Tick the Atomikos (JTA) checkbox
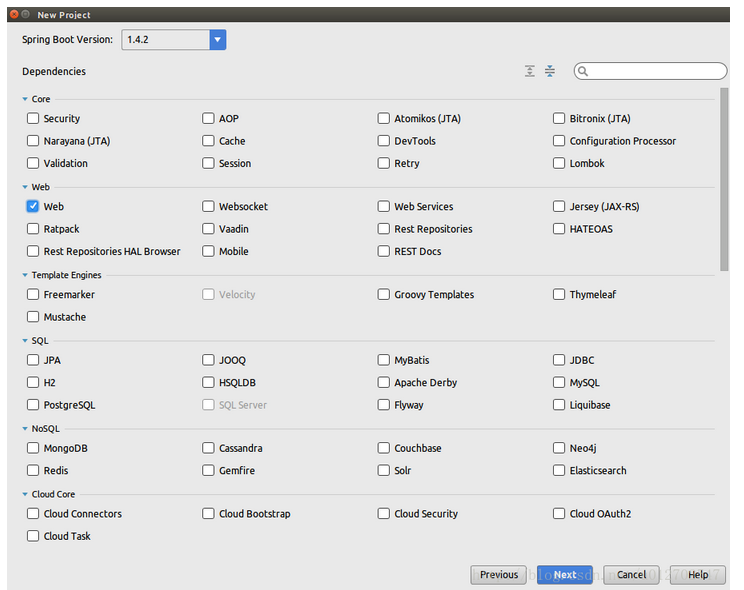 click(383, 118)
